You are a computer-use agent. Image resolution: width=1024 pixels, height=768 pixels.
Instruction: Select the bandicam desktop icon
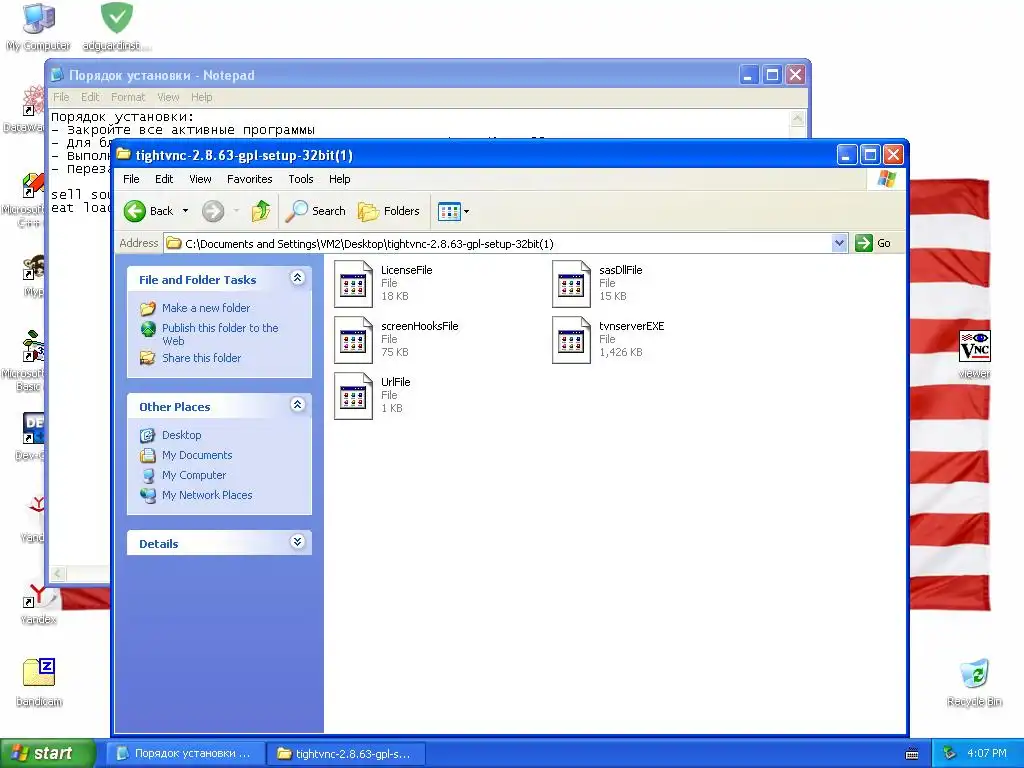coord(39,682)
